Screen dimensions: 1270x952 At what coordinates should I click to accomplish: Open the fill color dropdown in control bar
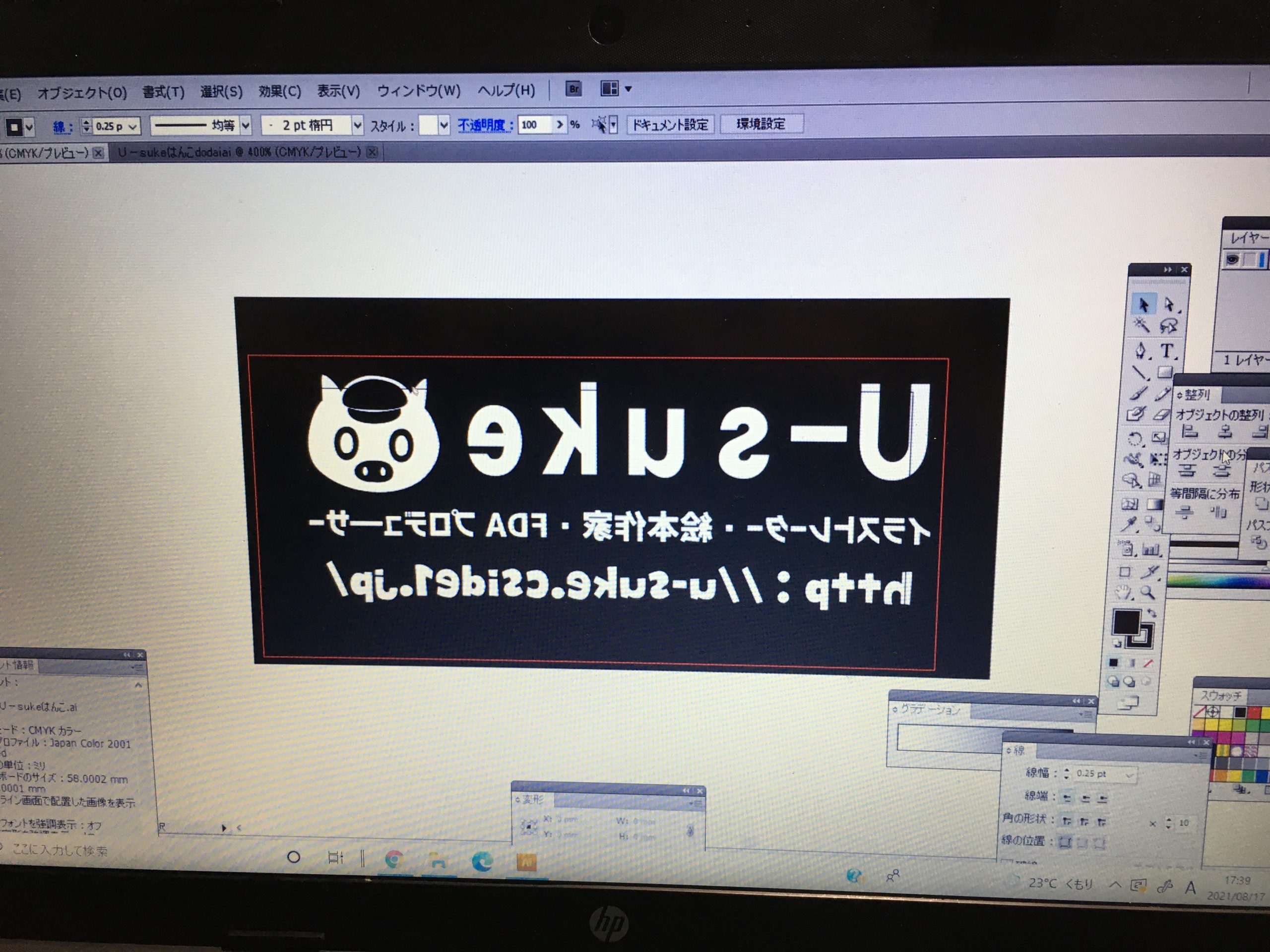(29, 127)
